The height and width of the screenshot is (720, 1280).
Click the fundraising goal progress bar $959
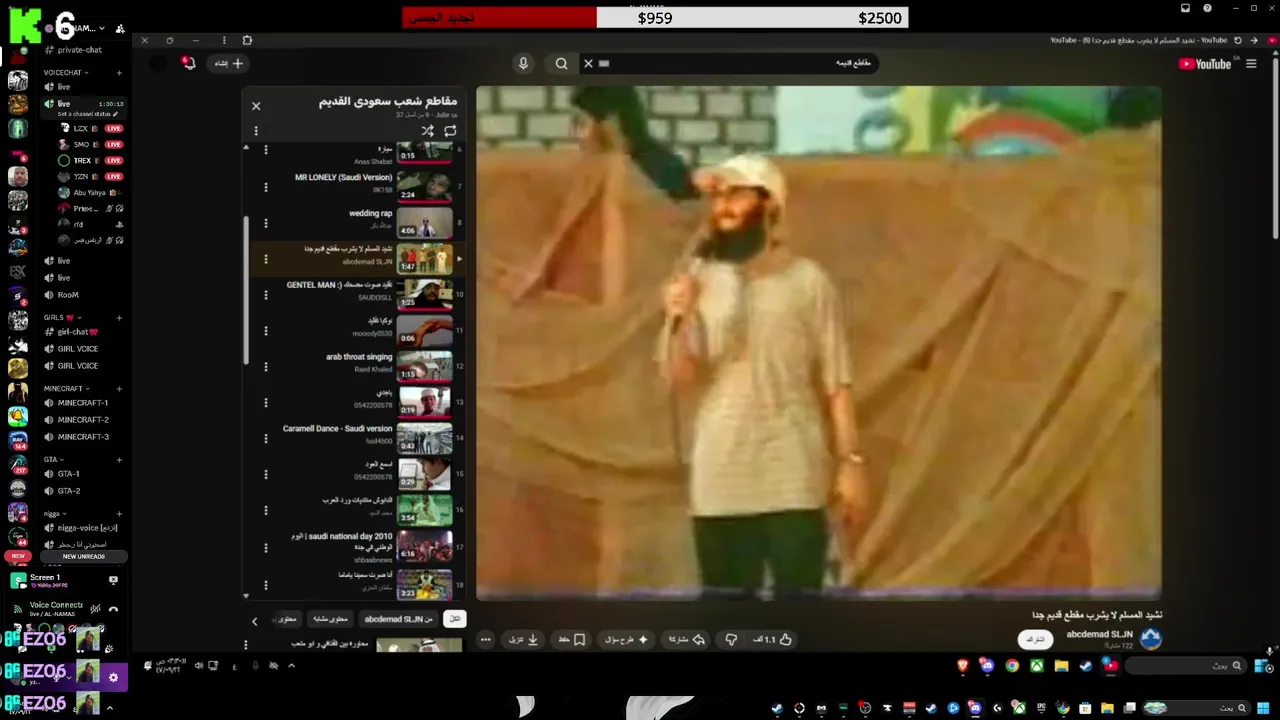tap(655, 18)
